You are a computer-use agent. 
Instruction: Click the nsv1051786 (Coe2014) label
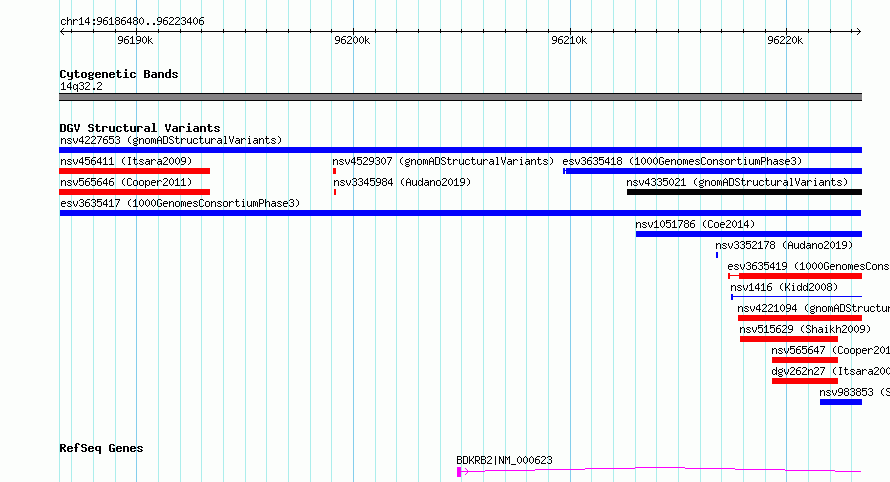pyautogui.click(x=695, y=224)
